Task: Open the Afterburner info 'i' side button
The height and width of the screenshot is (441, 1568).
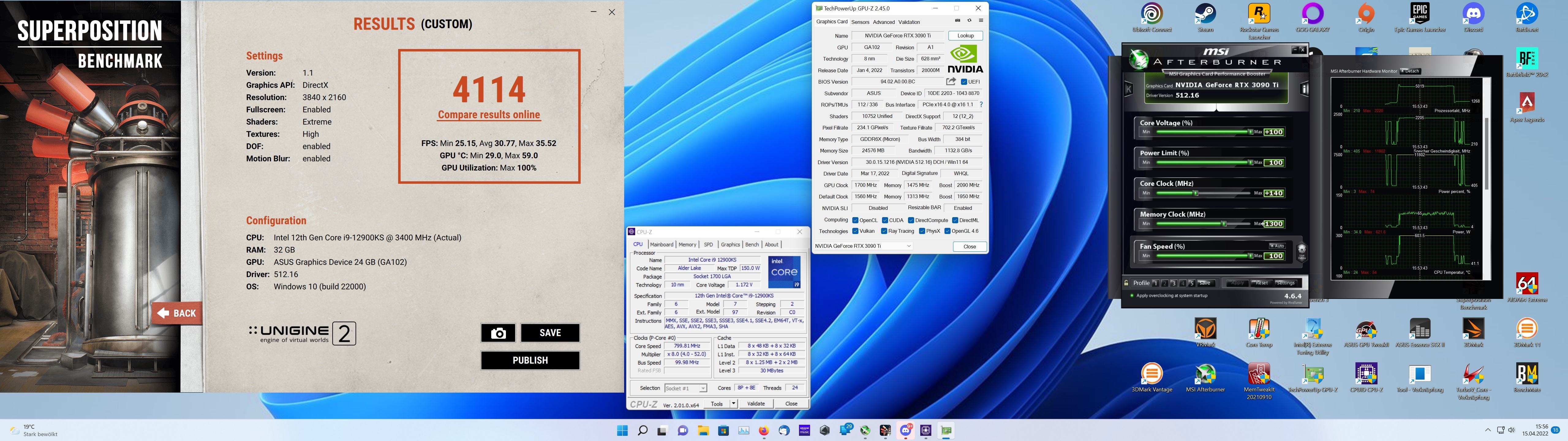Action: (1304, 89)
